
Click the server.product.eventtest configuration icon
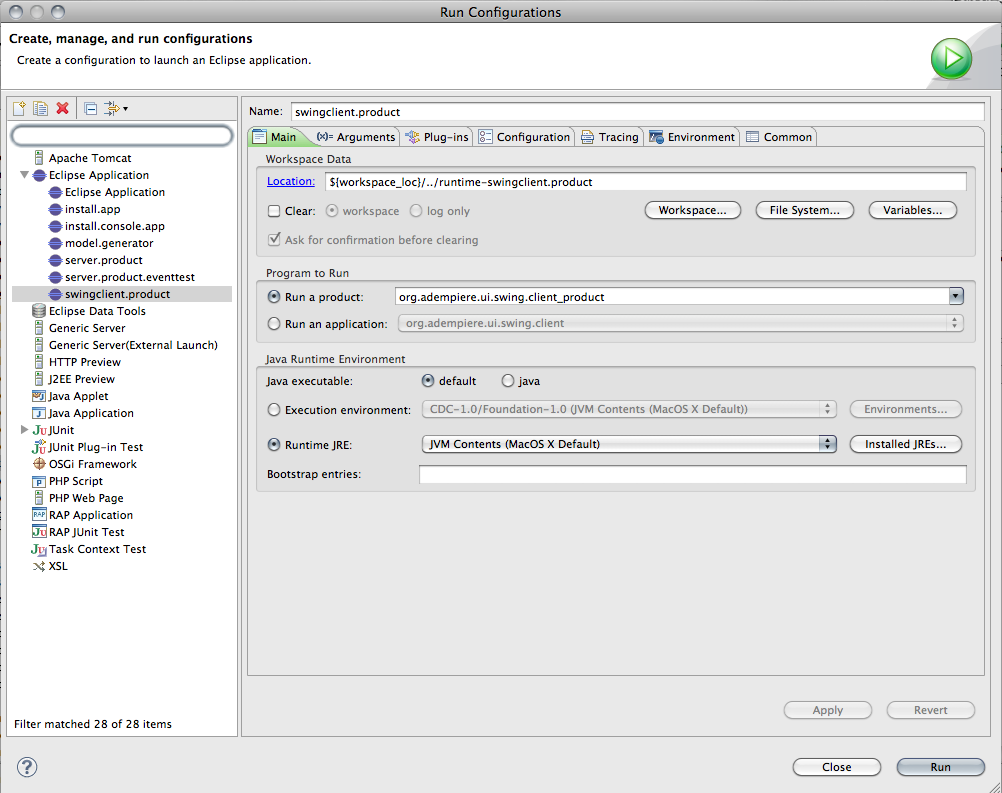pyautogui.click(x=56, y=277)
